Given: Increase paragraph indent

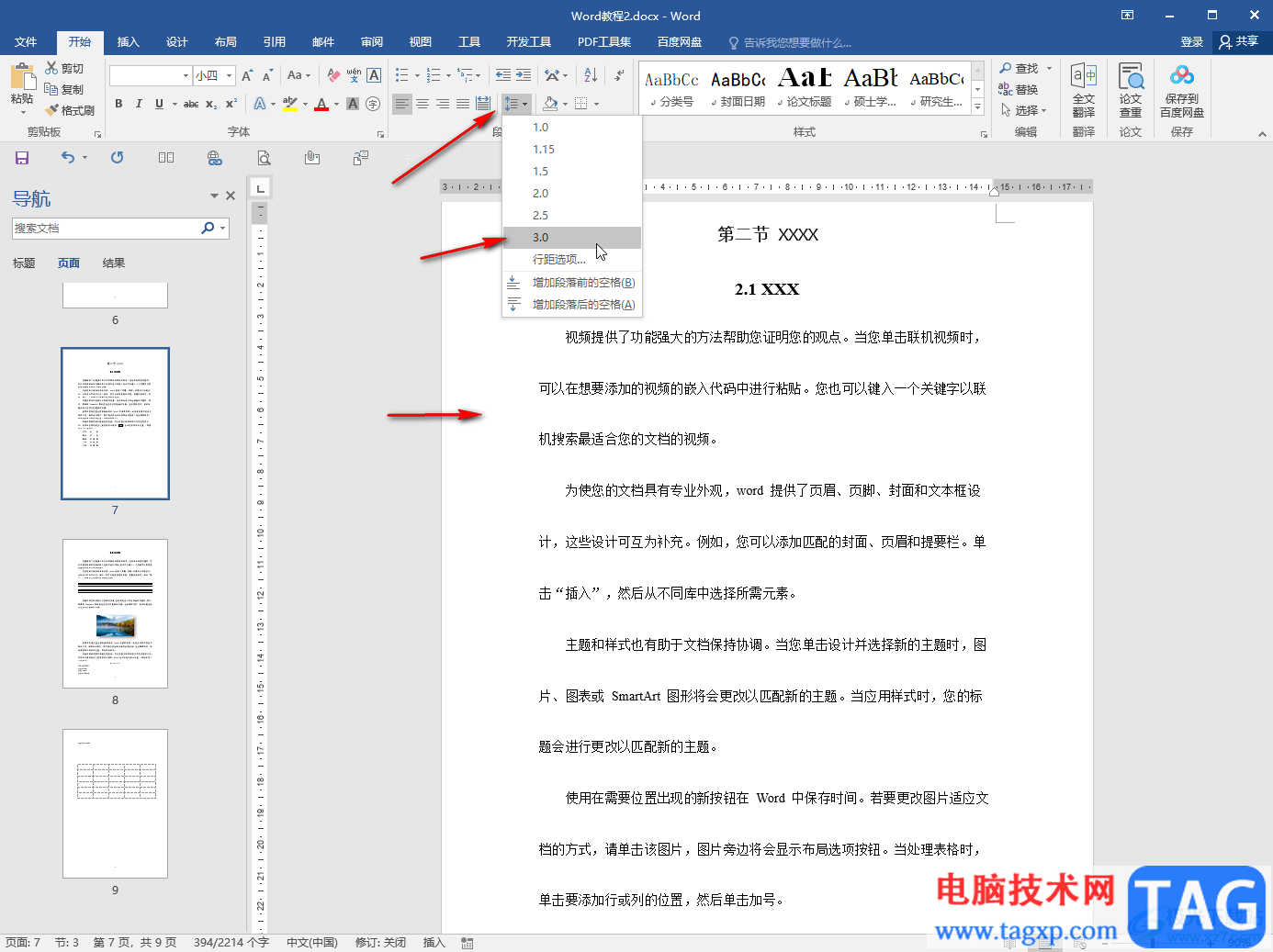Looking at the screenshot, I should coord(524,75).
